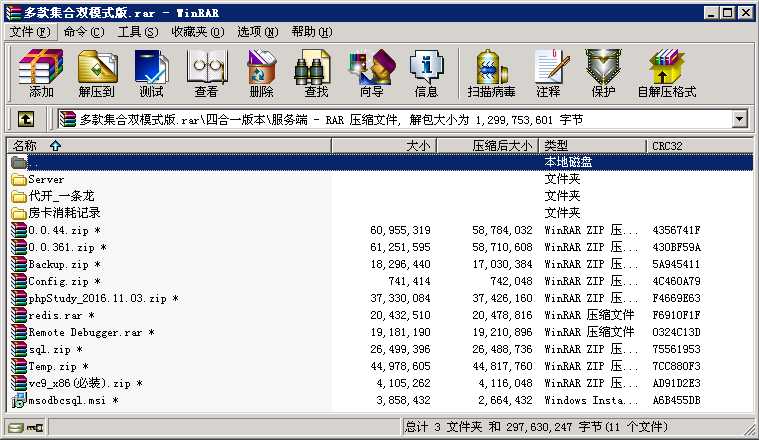Click the Extract To (解压到) icon
The image size is (759, 440).
(x=97, y=73)
